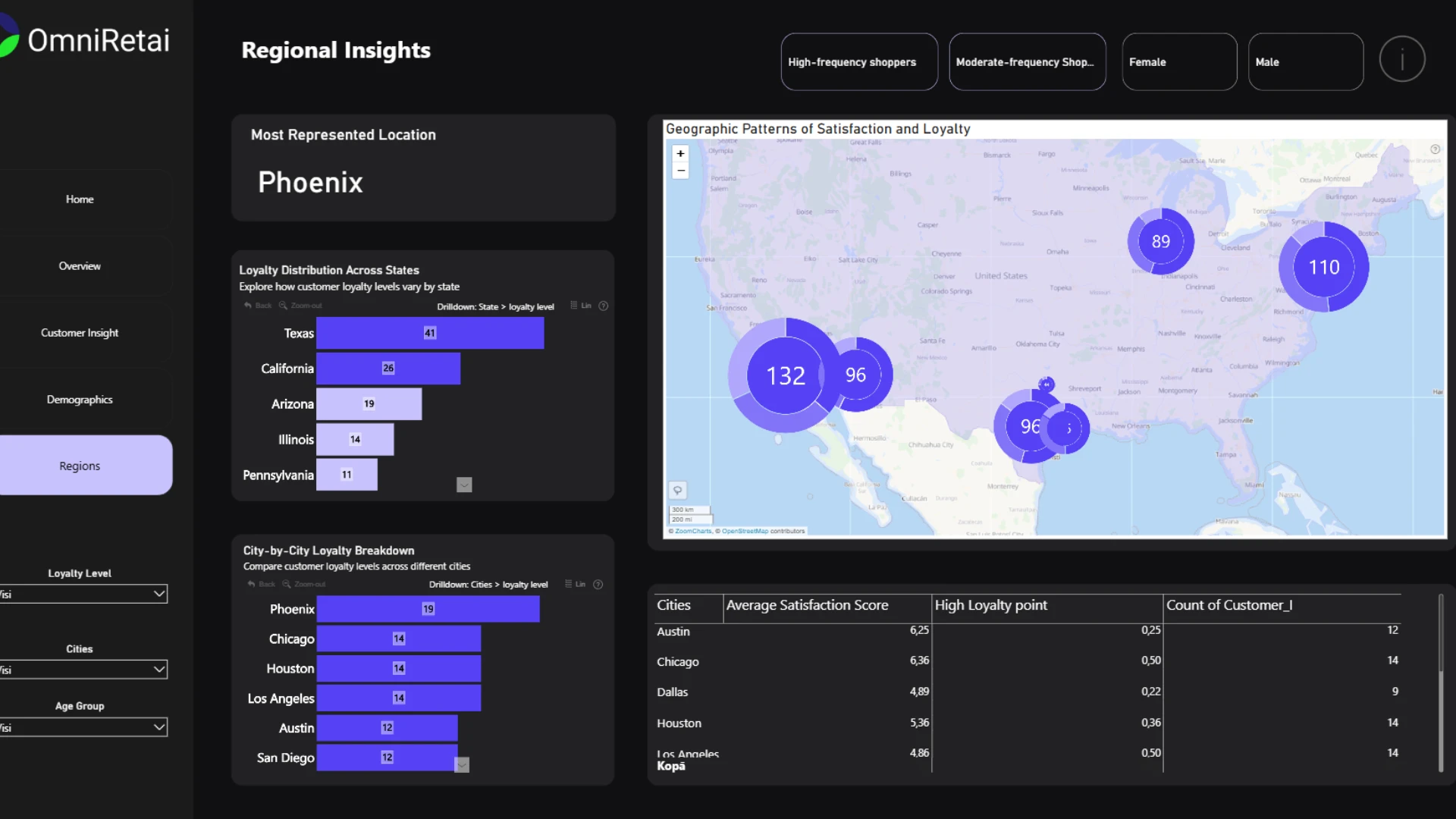Expand more states with the down chevron
The image size is (1456, 819).
(464, 485)
